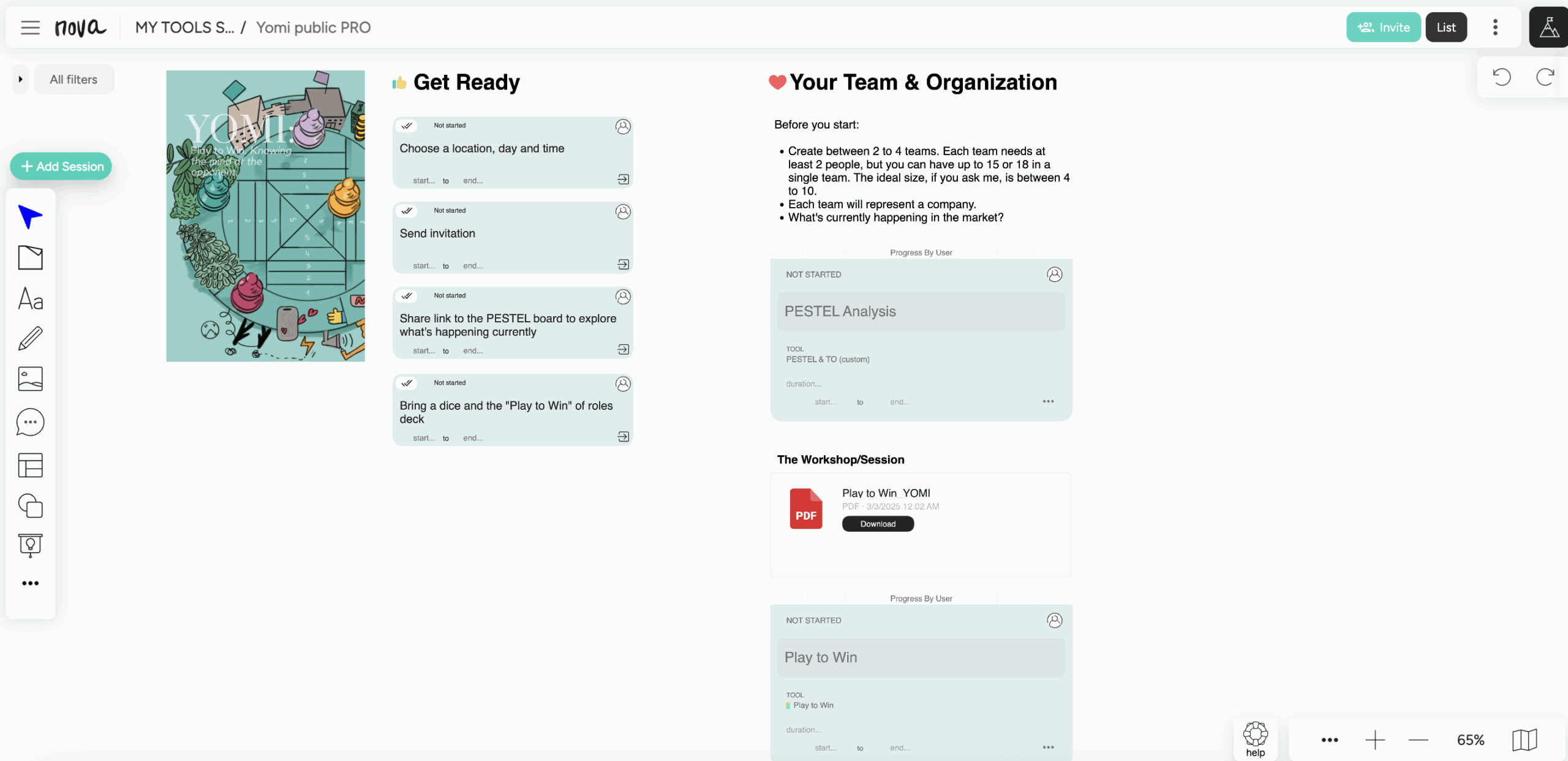Select the comment bubble tool
Screen dimensions: 1568x761
pyautogui.click(x=30, y=422)
